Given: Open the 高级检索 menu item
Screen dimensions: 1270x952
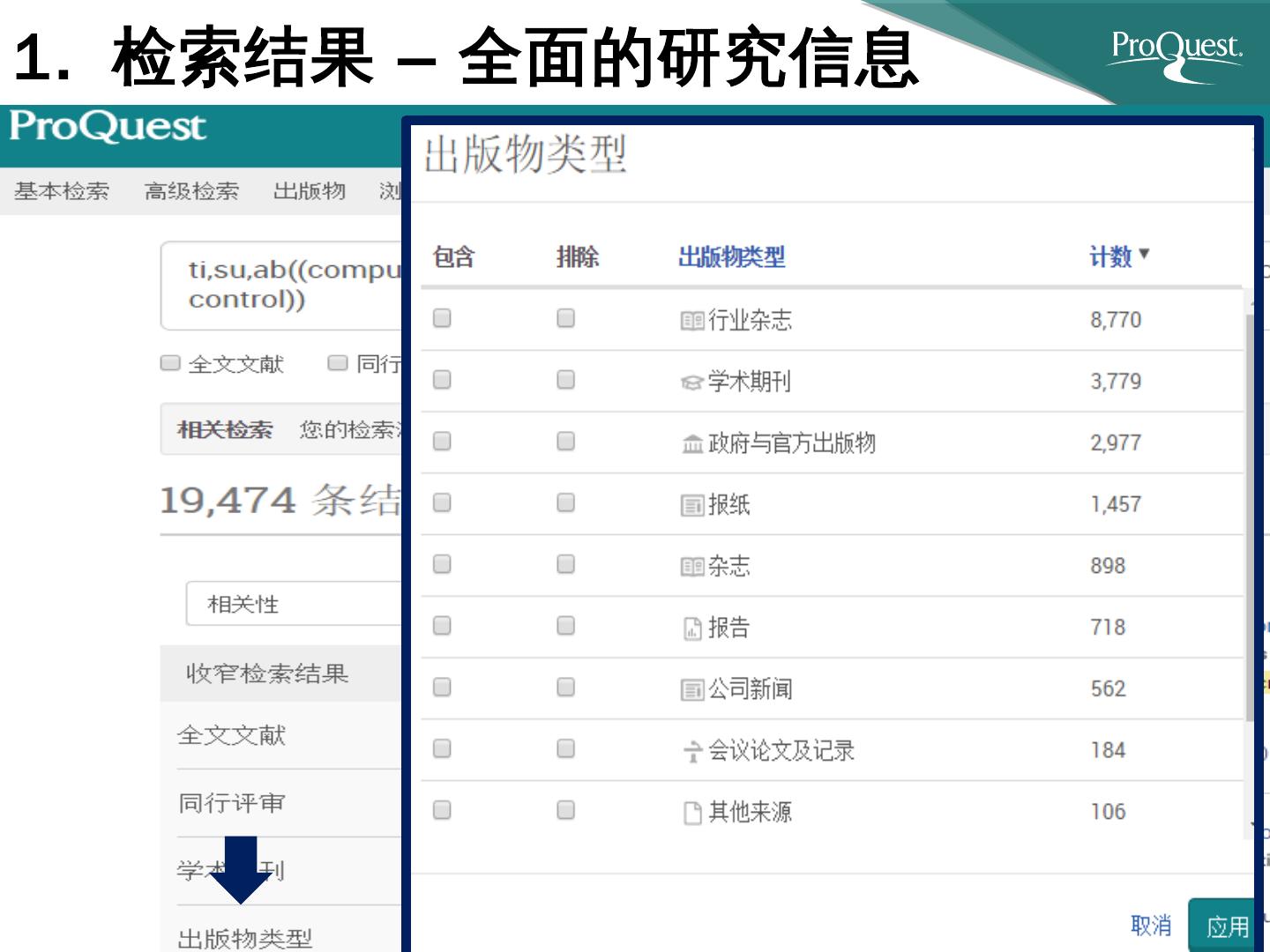Looking at the screenshot, I should (191, 191).
